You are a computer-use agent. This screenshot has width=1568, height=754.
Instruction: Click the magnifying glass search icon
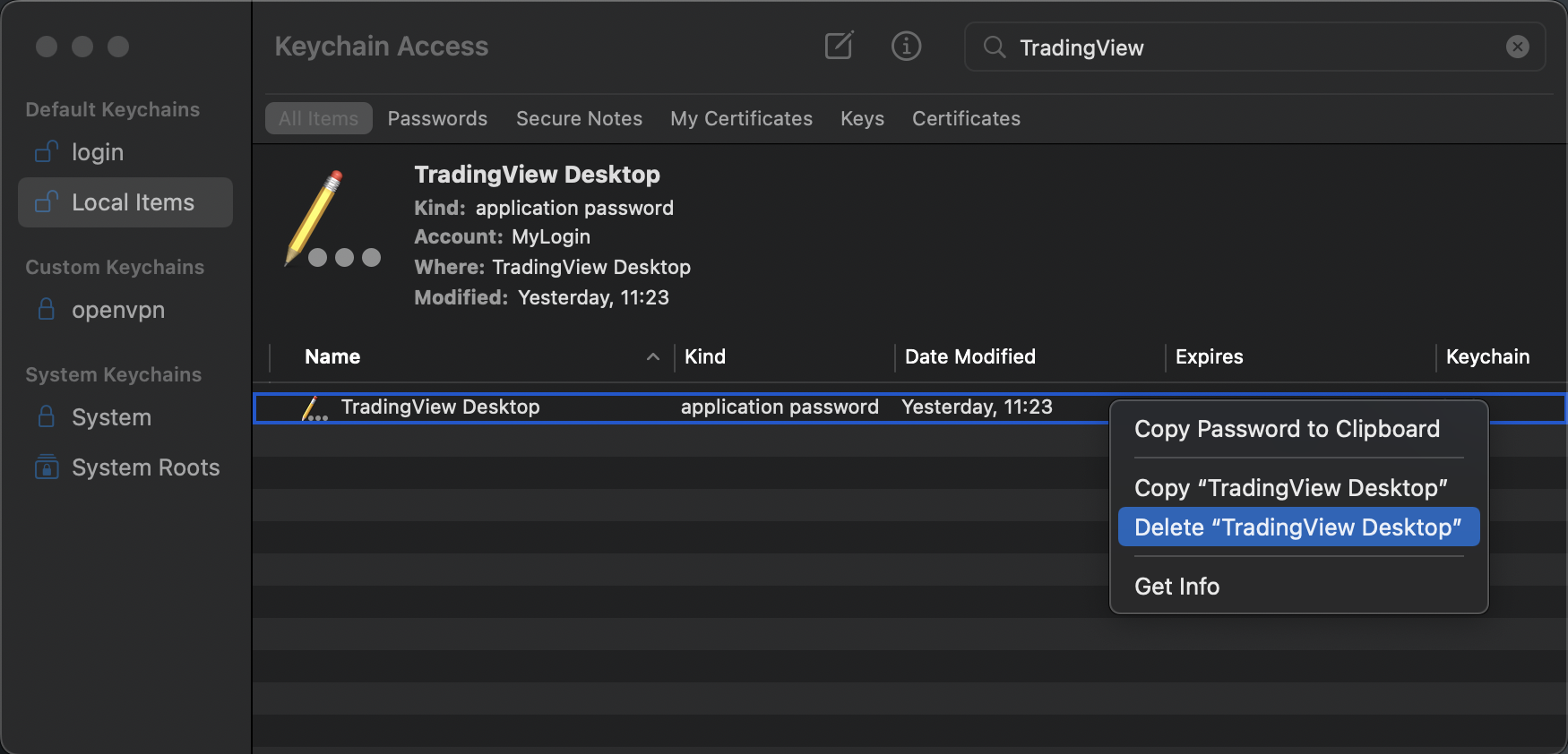coord(994,47)
